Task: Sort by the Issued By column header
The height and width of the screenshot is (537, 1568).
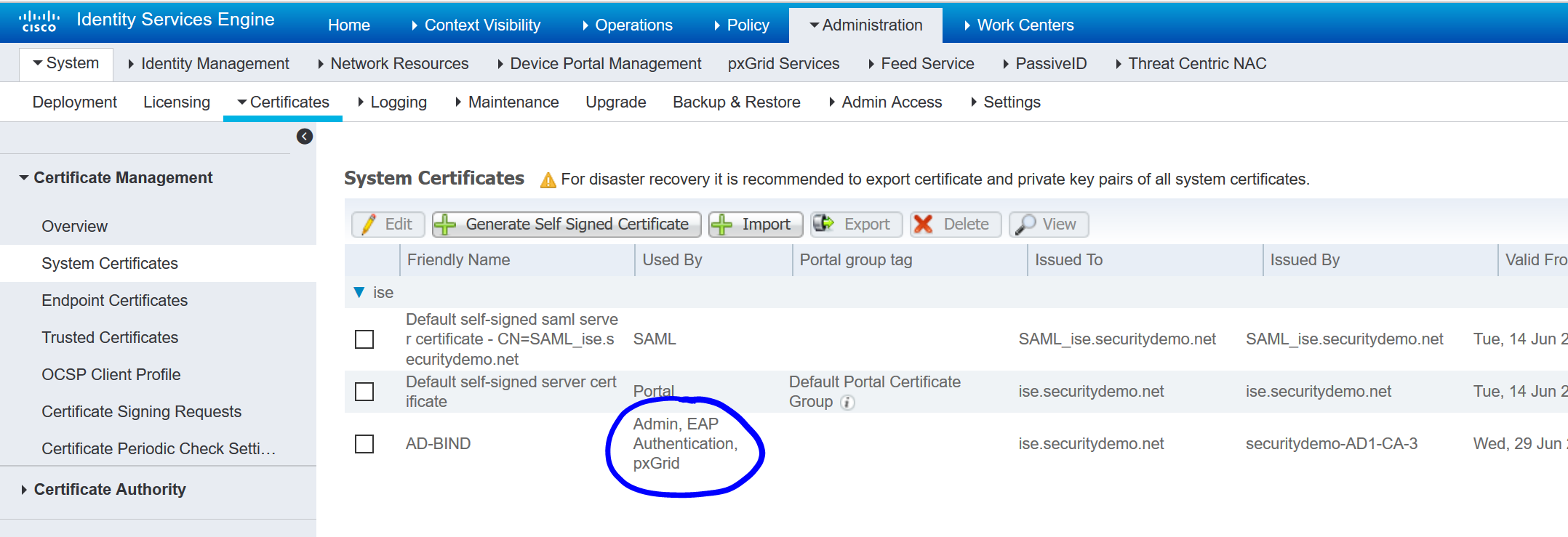Action: (x=1380, y=260)
